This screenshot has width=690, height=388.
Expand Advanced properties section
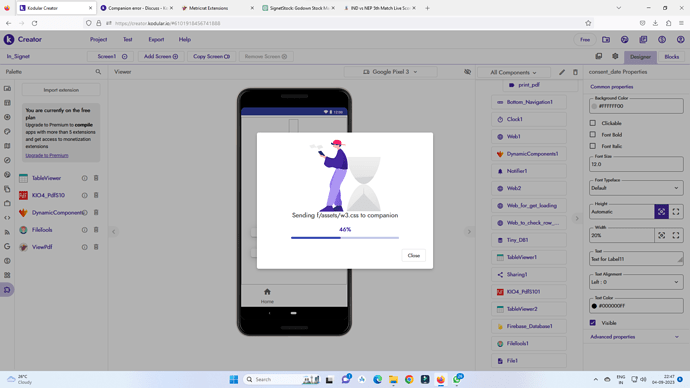click(x=635, y=337)
